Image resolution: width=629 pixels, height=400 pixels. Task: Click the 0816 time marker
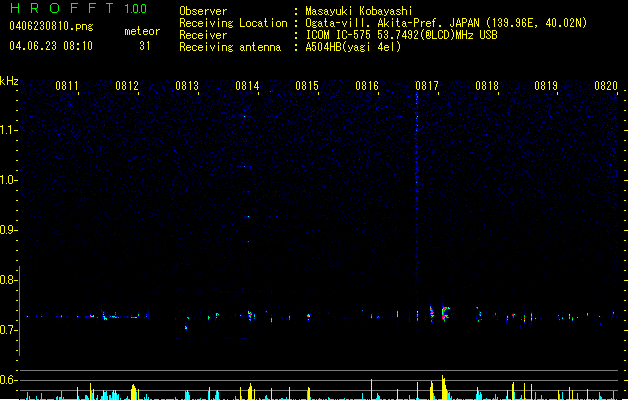coord(367,86)
